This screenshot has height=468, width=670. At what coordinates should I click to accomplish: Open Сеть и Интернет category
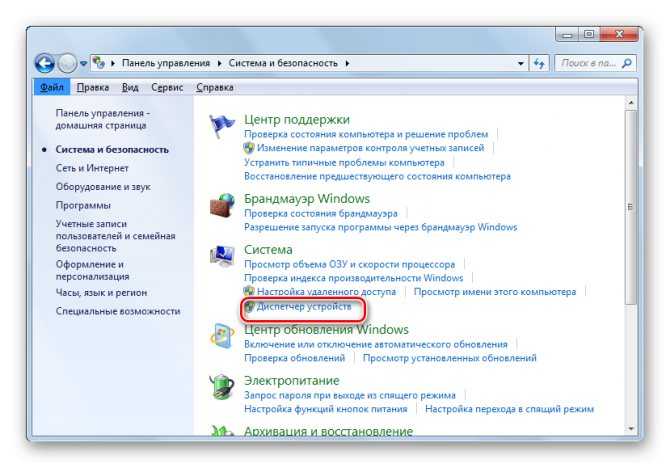click(92, 168)
